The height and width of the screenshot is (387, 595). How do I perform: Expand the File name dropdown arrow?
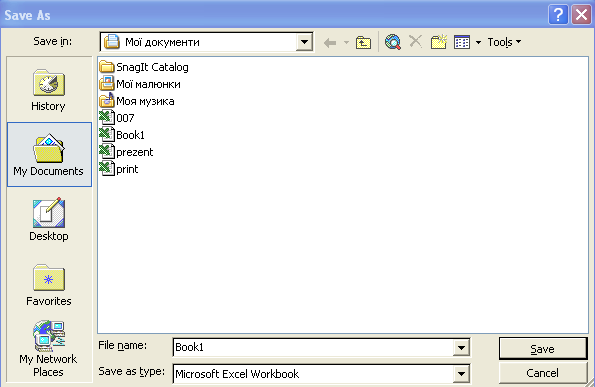click(x=461, y=348)
